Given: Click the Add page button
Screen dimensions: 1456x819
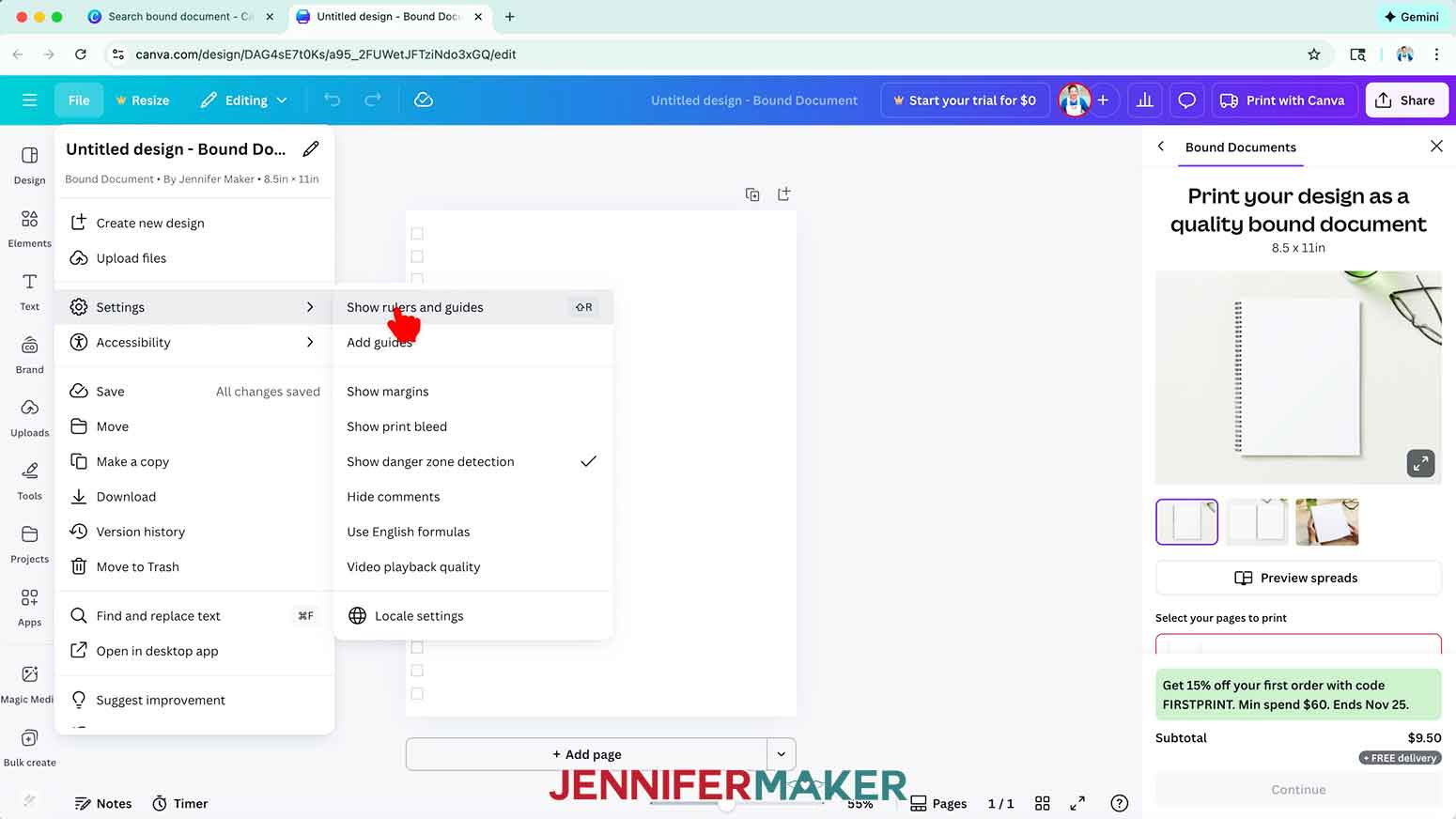Looking at the screenshot, I should tap(587, 754).
